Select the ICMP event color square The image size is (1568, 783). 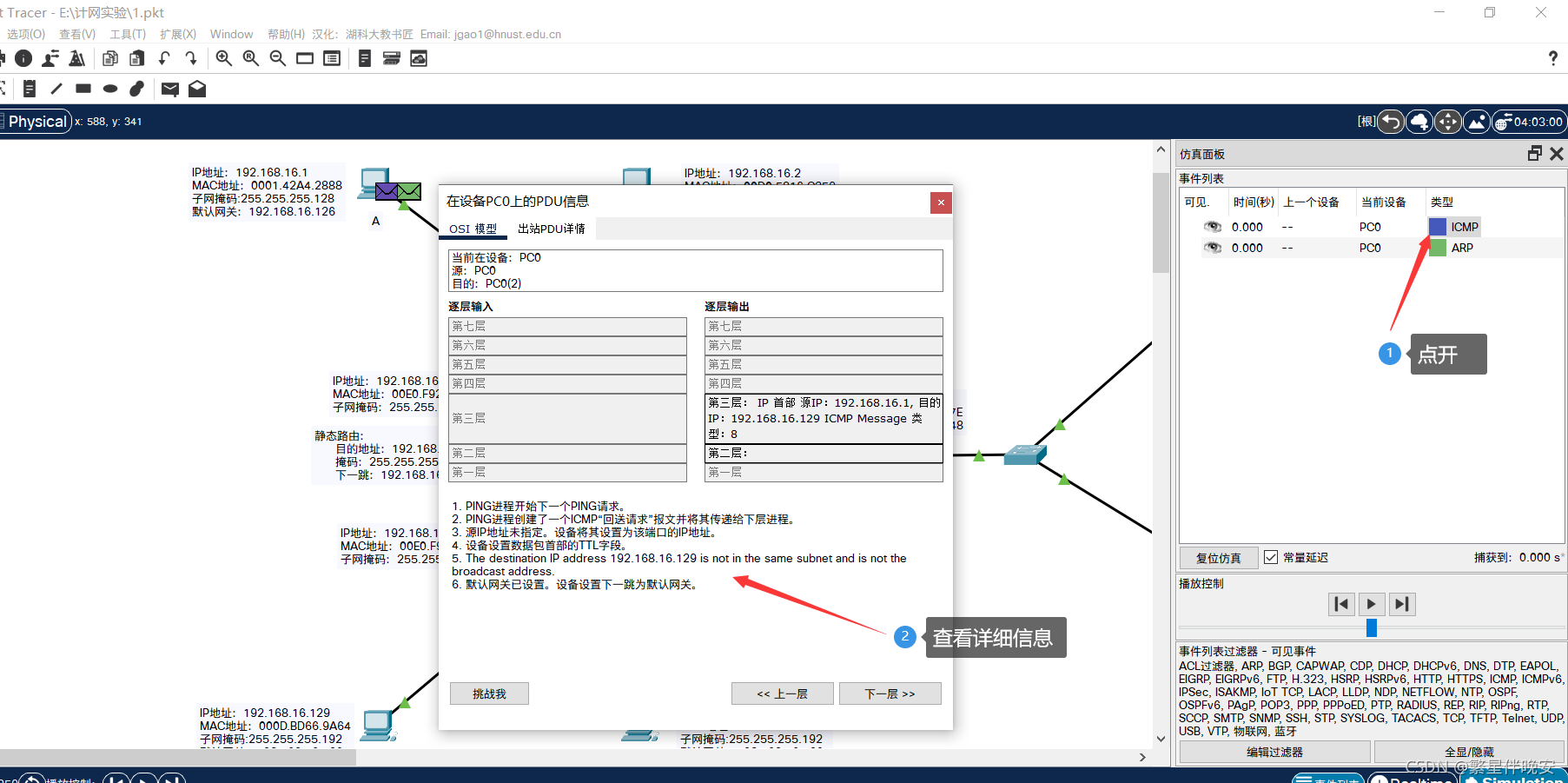[1438, 227]
